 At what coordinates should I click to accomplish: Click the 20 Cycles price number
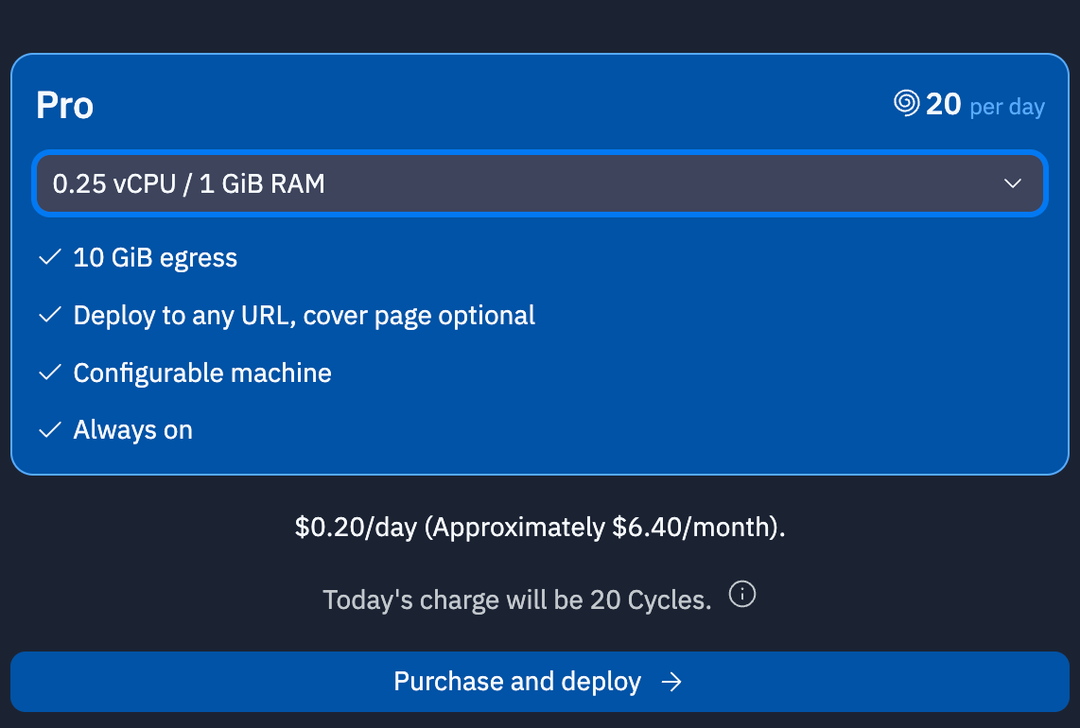tap(943, 104)
